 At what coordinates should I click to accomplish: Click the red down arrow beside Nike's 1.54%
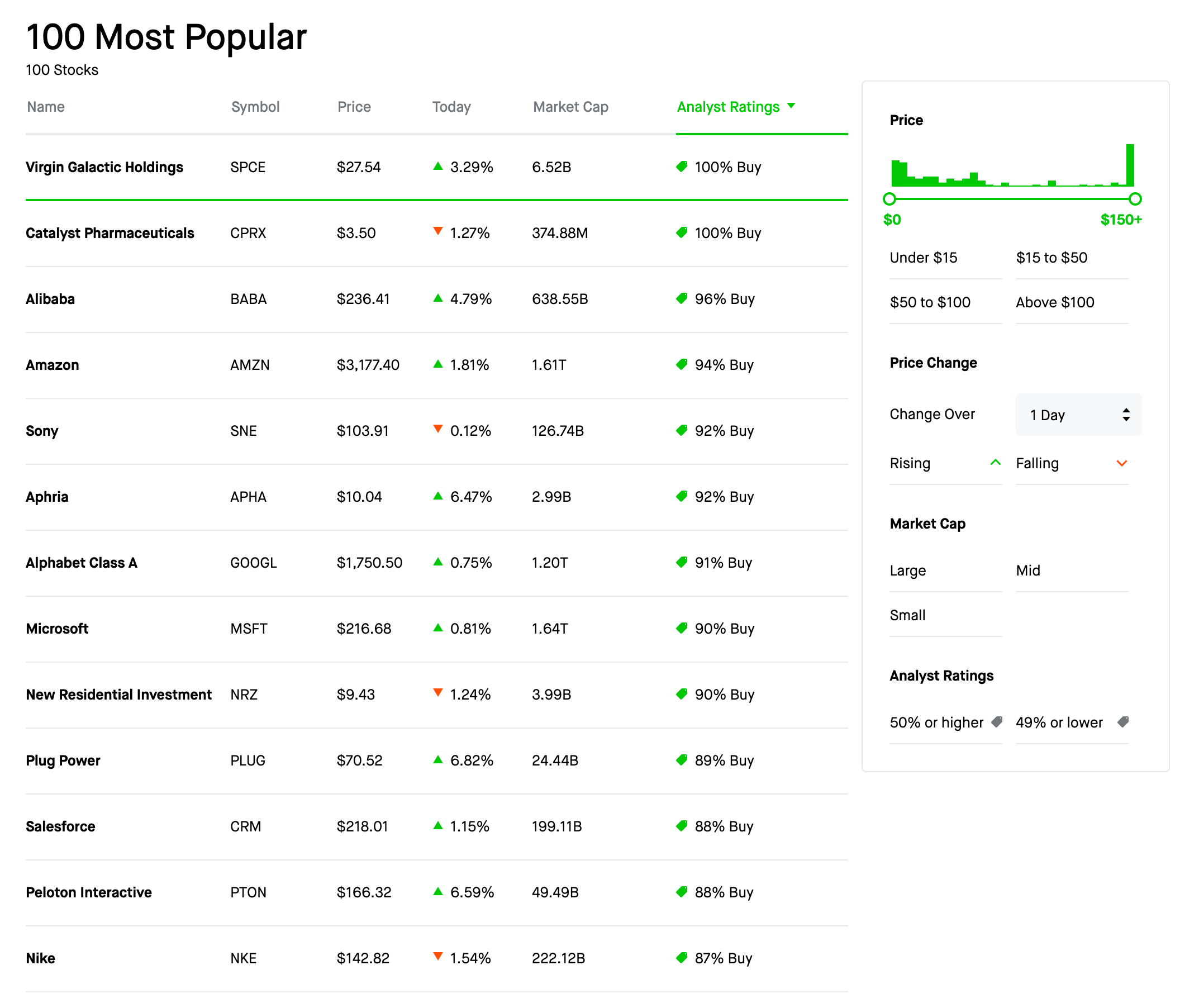(437, 956)
